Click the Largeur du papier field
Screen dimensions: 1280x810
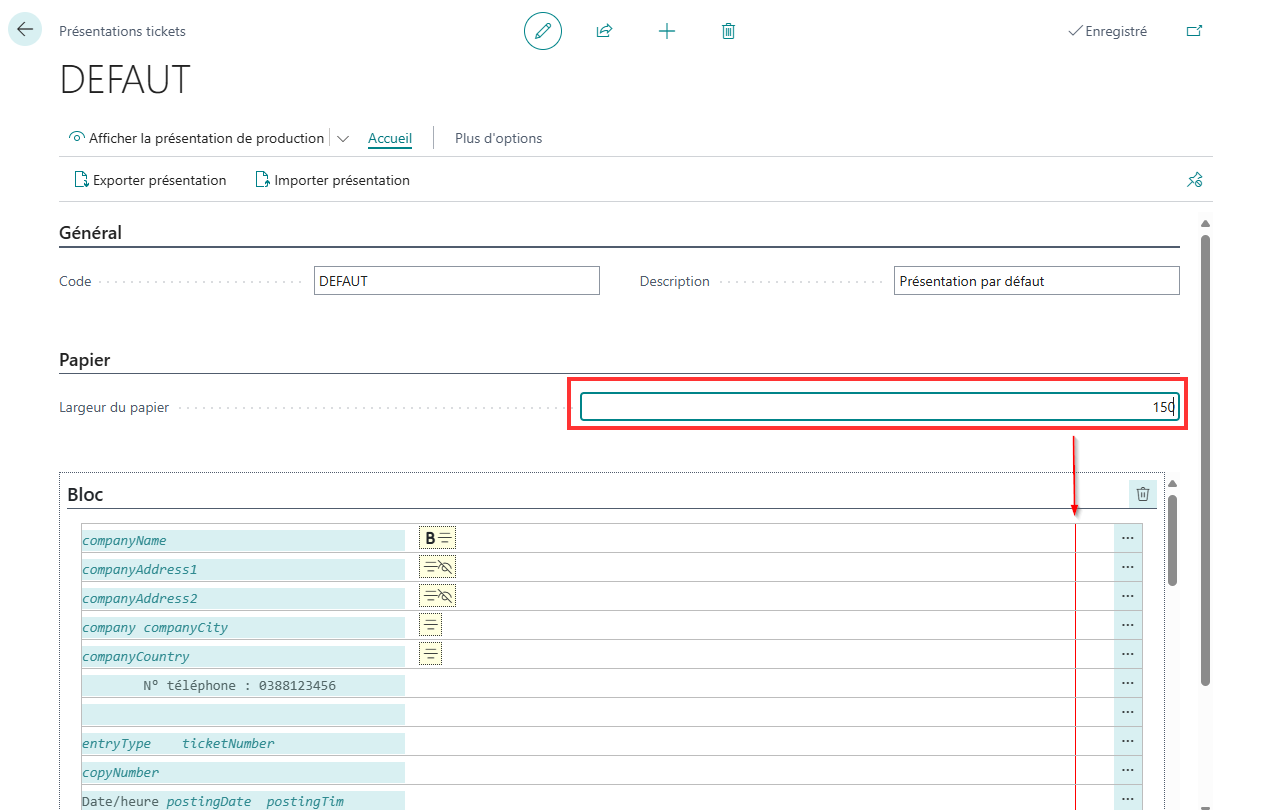tap(880, 407)
